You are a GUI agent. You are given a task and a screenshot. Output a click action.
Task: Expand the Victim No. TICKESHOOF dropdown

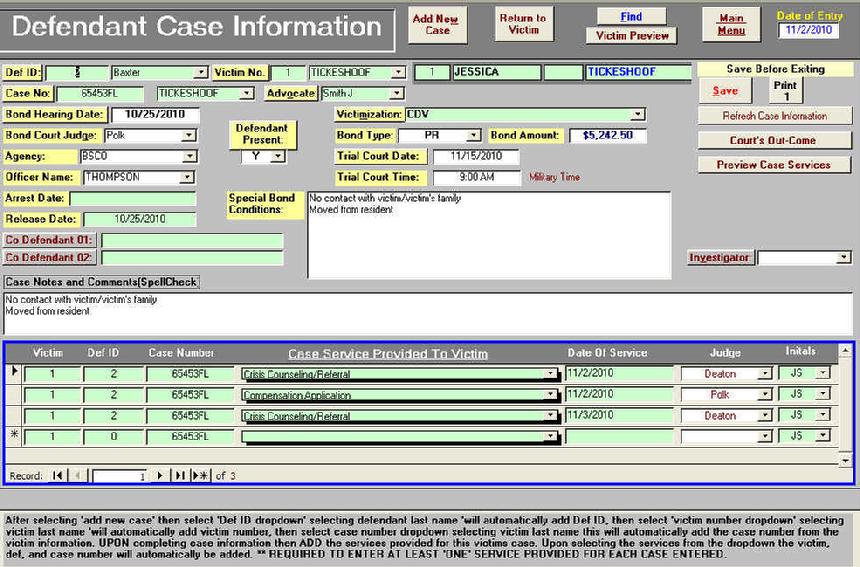click(x=399, y=72)
